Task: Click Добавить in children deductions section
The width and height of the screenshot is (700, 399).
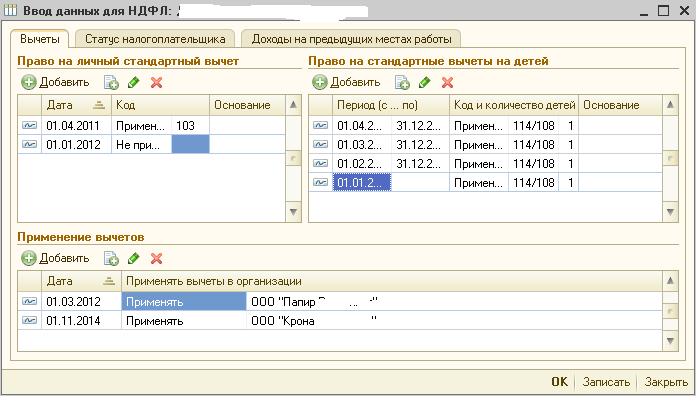Action: pyautogui.click(x=346, y=83)
